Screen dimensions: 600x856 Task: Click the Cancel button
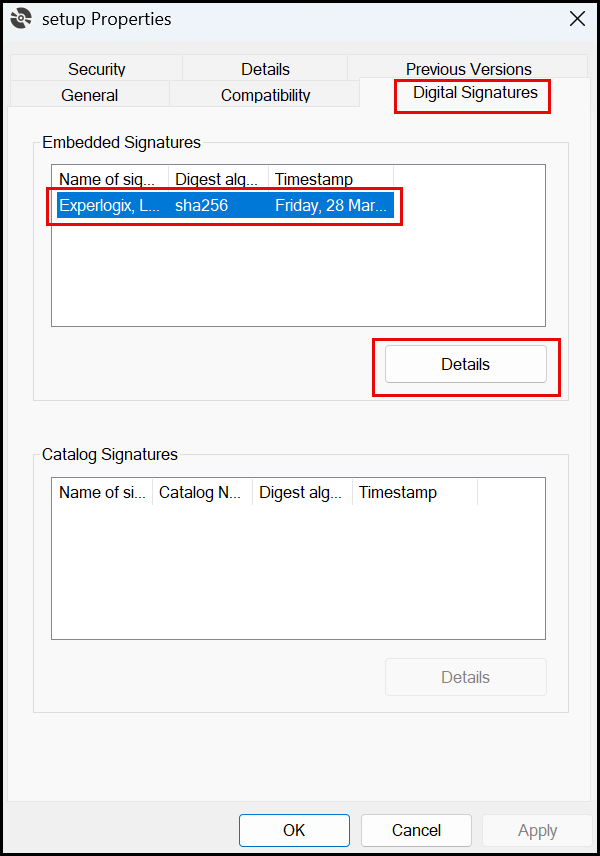[x=416, y=830]
